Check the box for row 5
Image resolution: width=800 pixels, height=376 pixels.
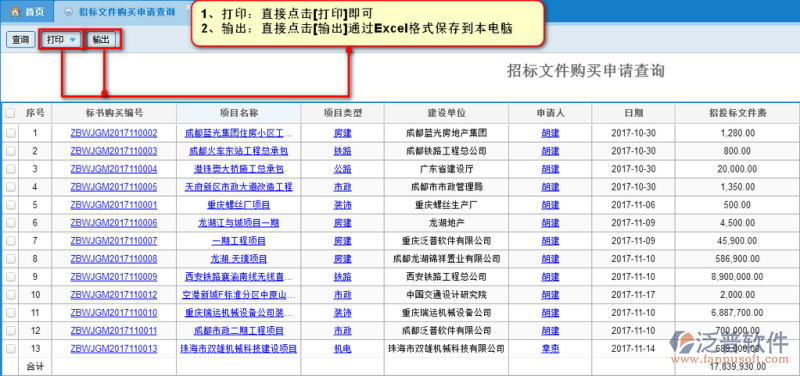click(x=10, y=205)
